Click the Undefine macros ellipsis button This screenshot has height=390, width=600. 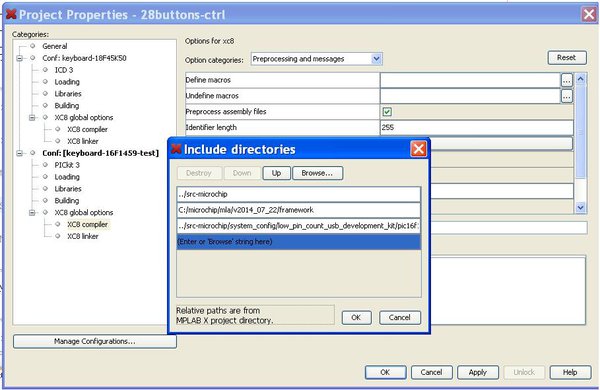pos(567,96)
